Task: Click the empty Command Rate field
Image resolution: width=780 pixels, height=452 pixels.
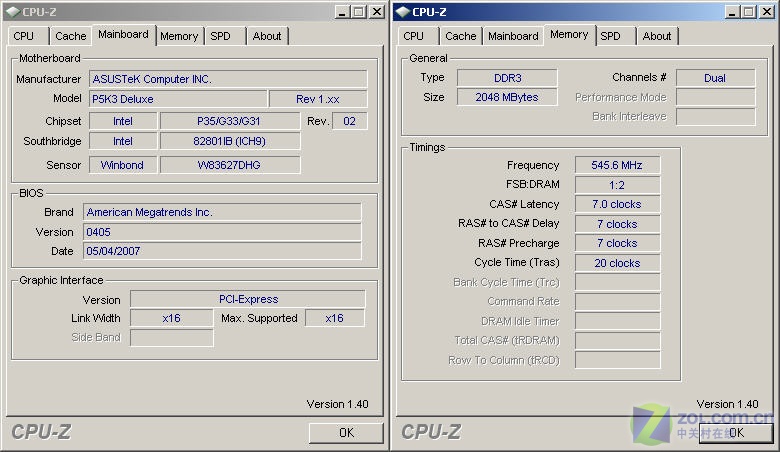Action: click(x=617, y=302)
